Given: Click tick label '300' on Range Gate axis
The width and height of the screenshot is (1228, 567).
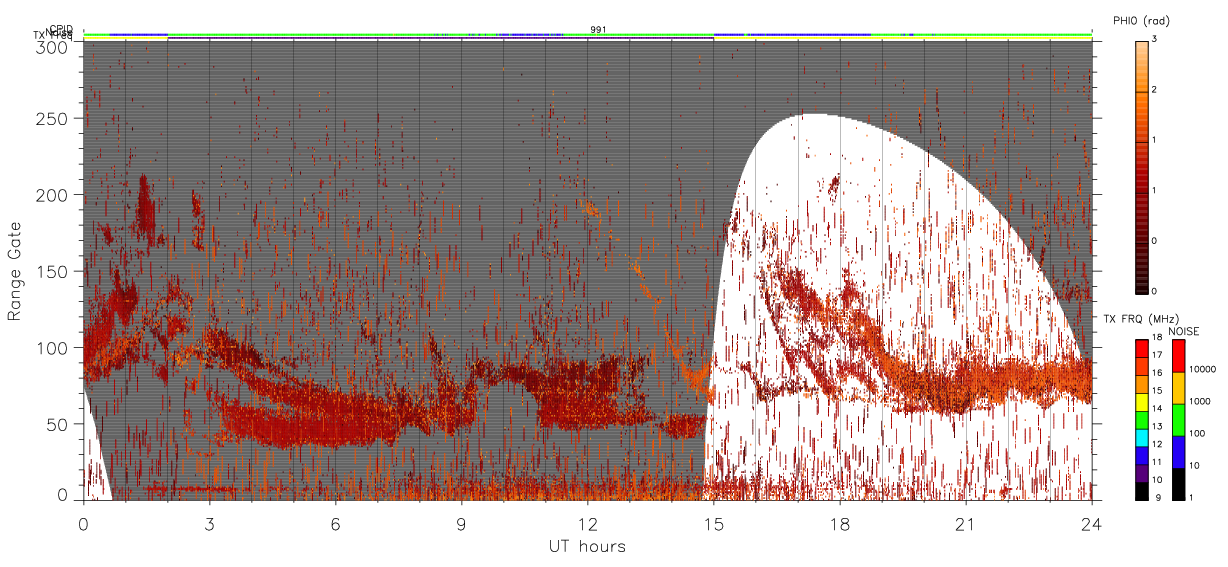Looking at the screenshot, I should (54, 46).
